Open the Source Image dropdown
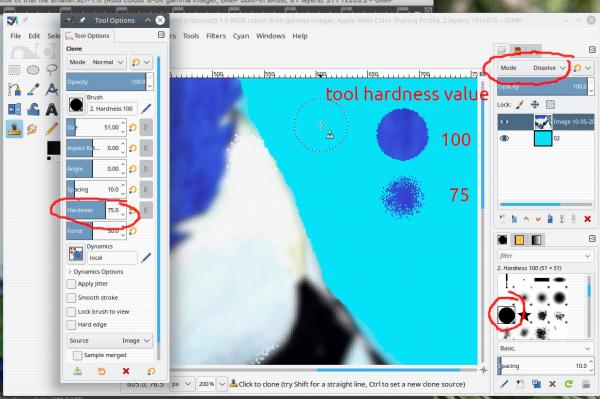This screenshot has width=600, height=399. click(x=109, y=340)
